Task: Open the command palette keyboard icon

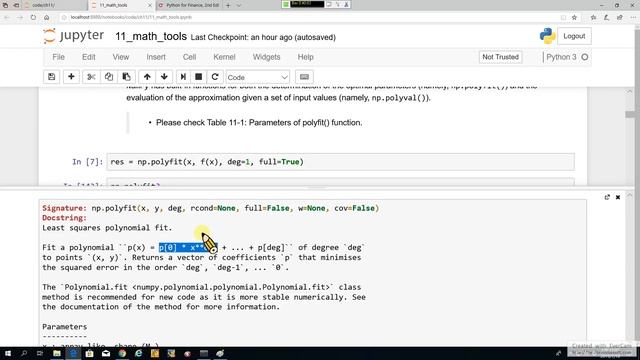Action: click(x=304, y=77)
